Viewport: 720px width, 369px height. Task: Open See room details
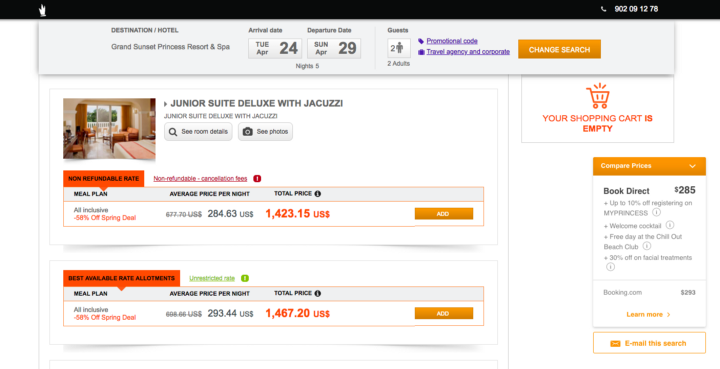(x=198, y=132)
